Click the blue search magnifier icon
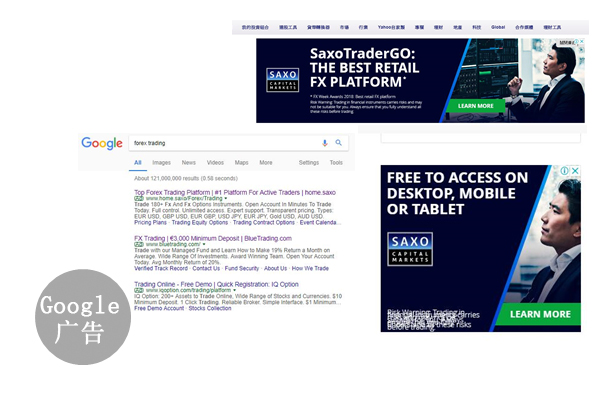 point(339,143)
